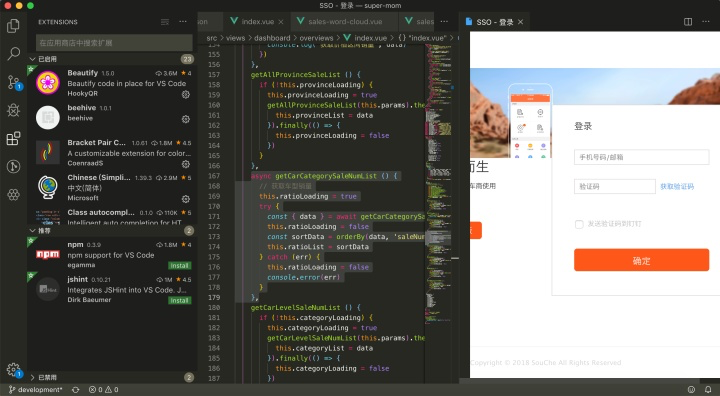Open Bracket Pair Colorizer settings gear

186,164
